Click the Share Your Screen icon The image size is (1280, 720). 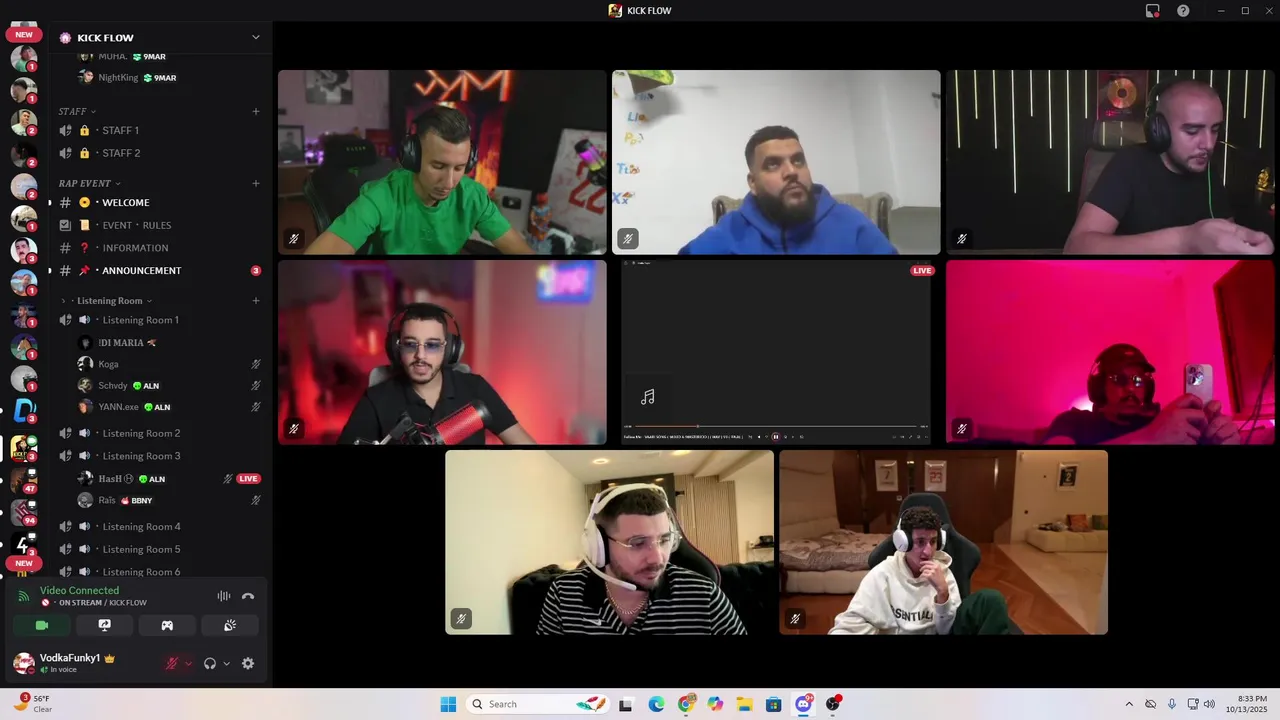(104, 625)
